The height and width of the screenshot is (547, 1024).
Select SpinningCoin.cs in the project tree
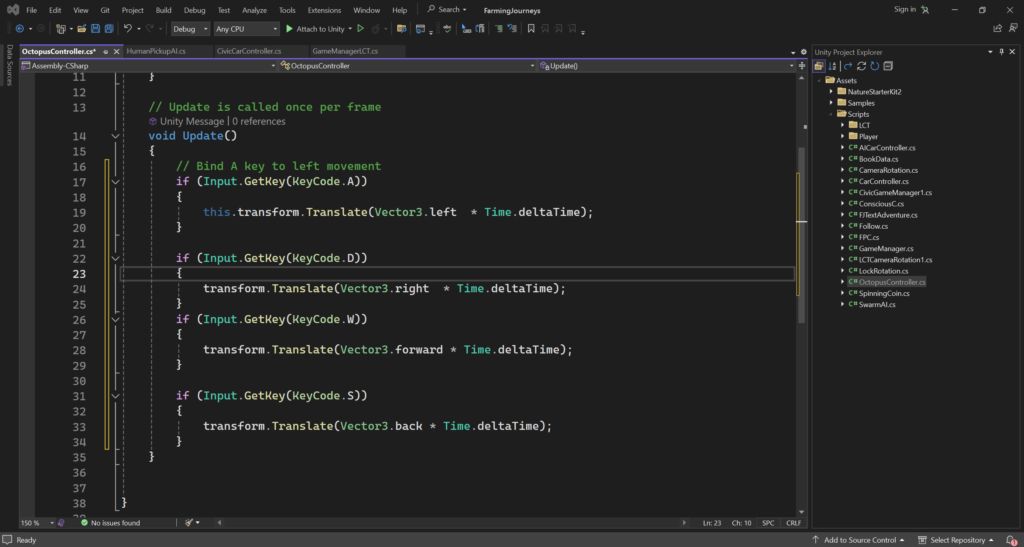[884, 293]
